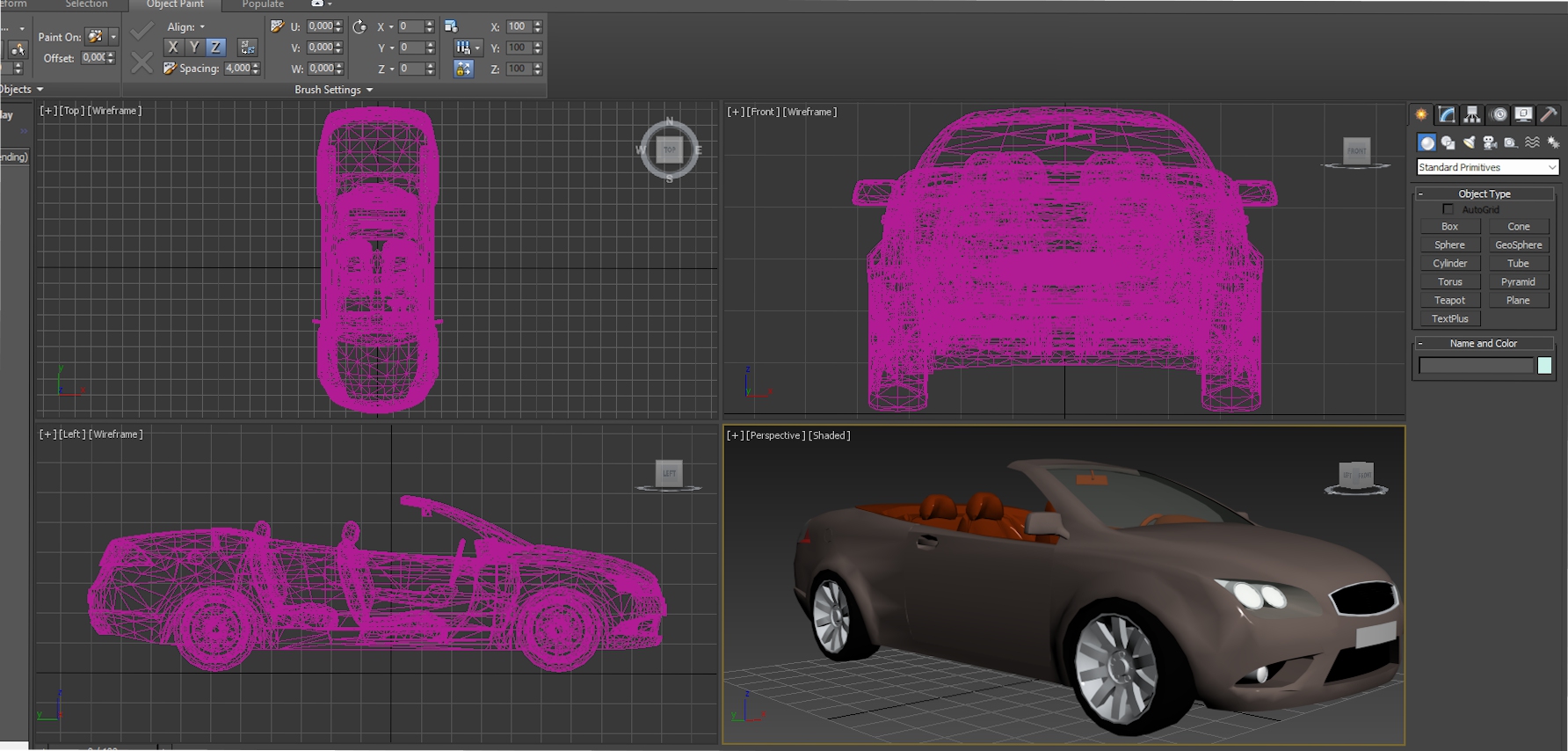Viewport: 1568px width, 751px height.
Task: Click the Offset value field
Action: 93,57
